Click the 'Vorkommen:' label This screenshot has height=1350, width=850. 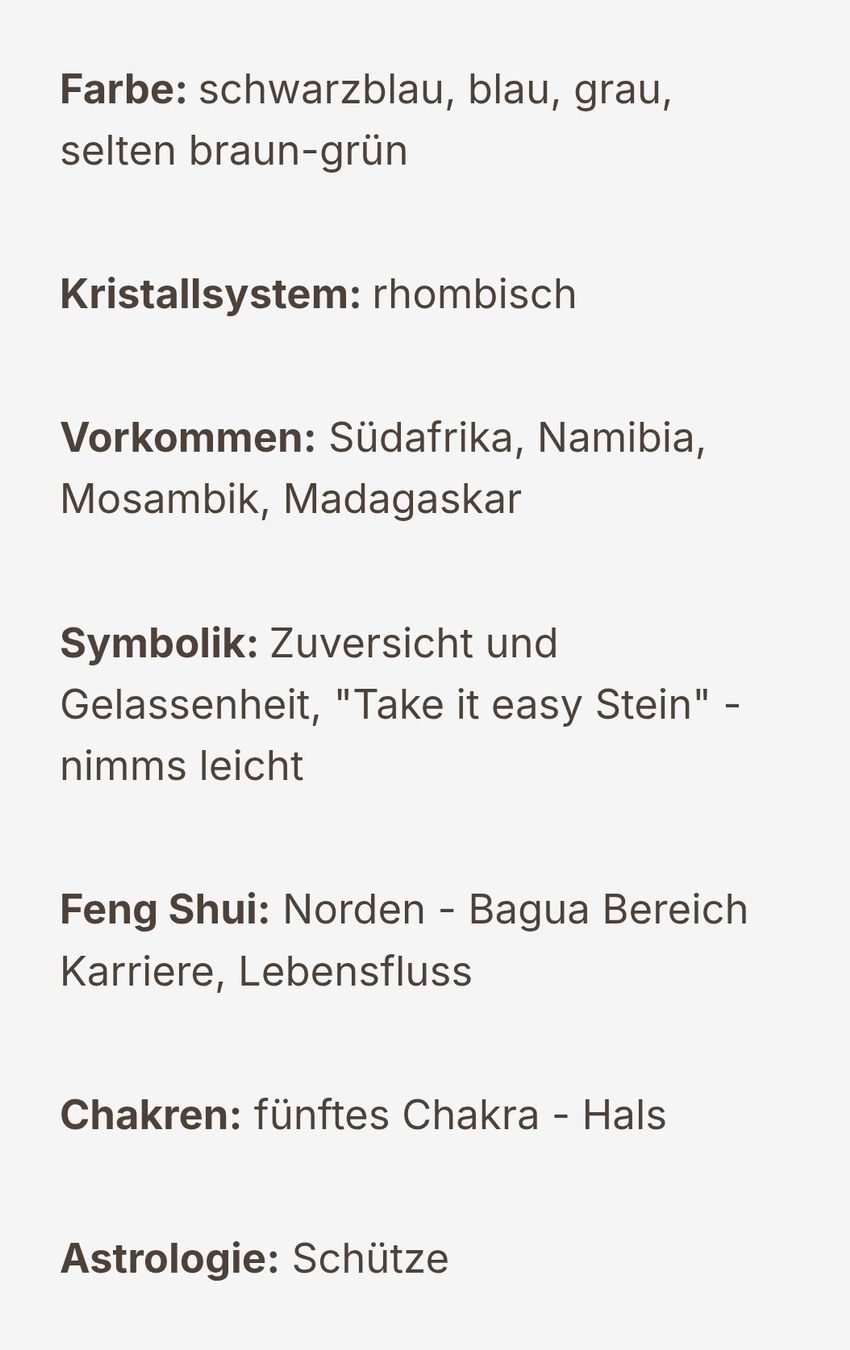pos(188,438)
